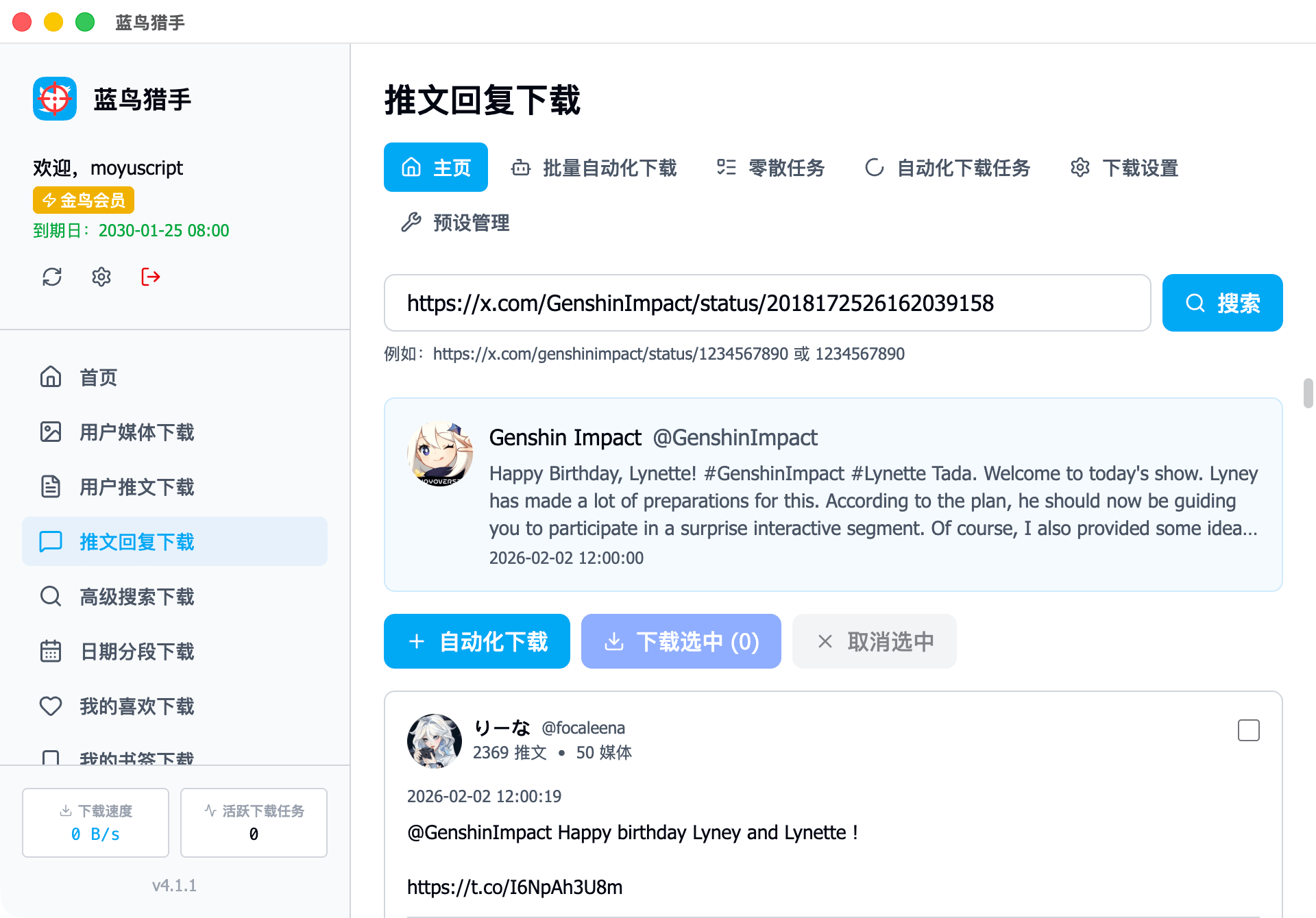Open settings gear icon in sidebar

click(x=101, y=277)
